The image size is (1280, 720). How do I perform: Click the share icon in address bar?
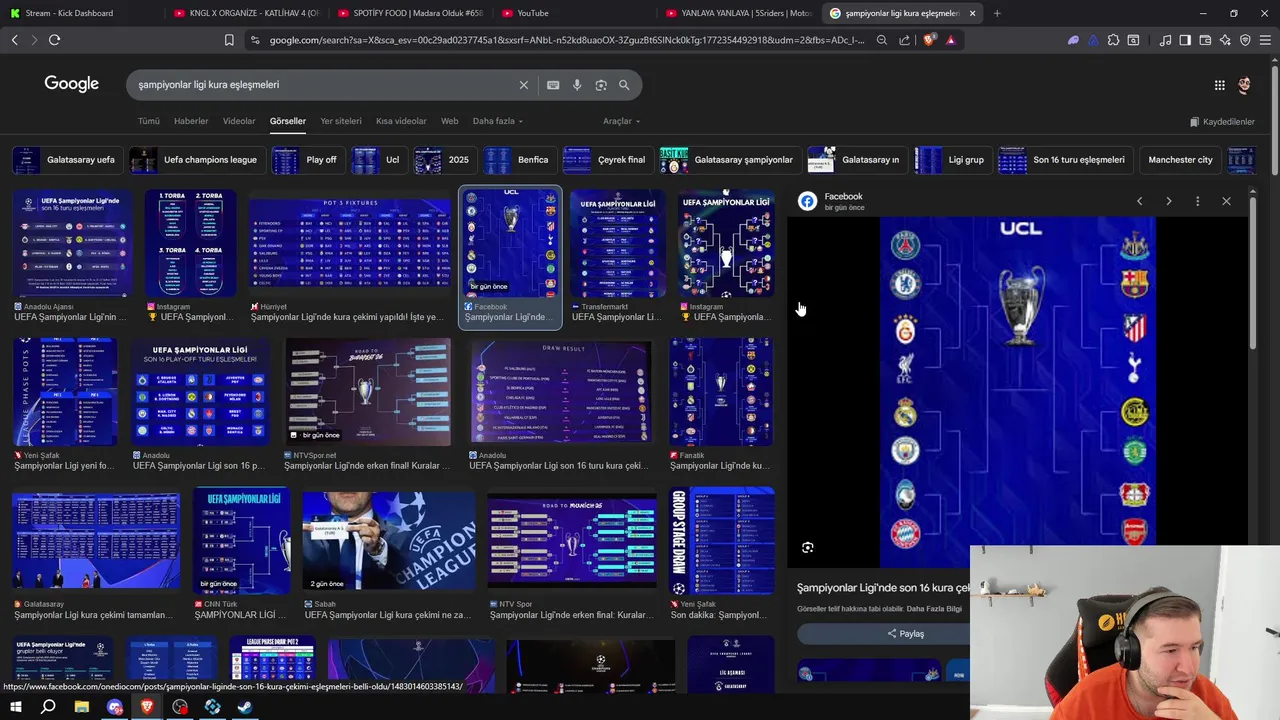(905, 40)
